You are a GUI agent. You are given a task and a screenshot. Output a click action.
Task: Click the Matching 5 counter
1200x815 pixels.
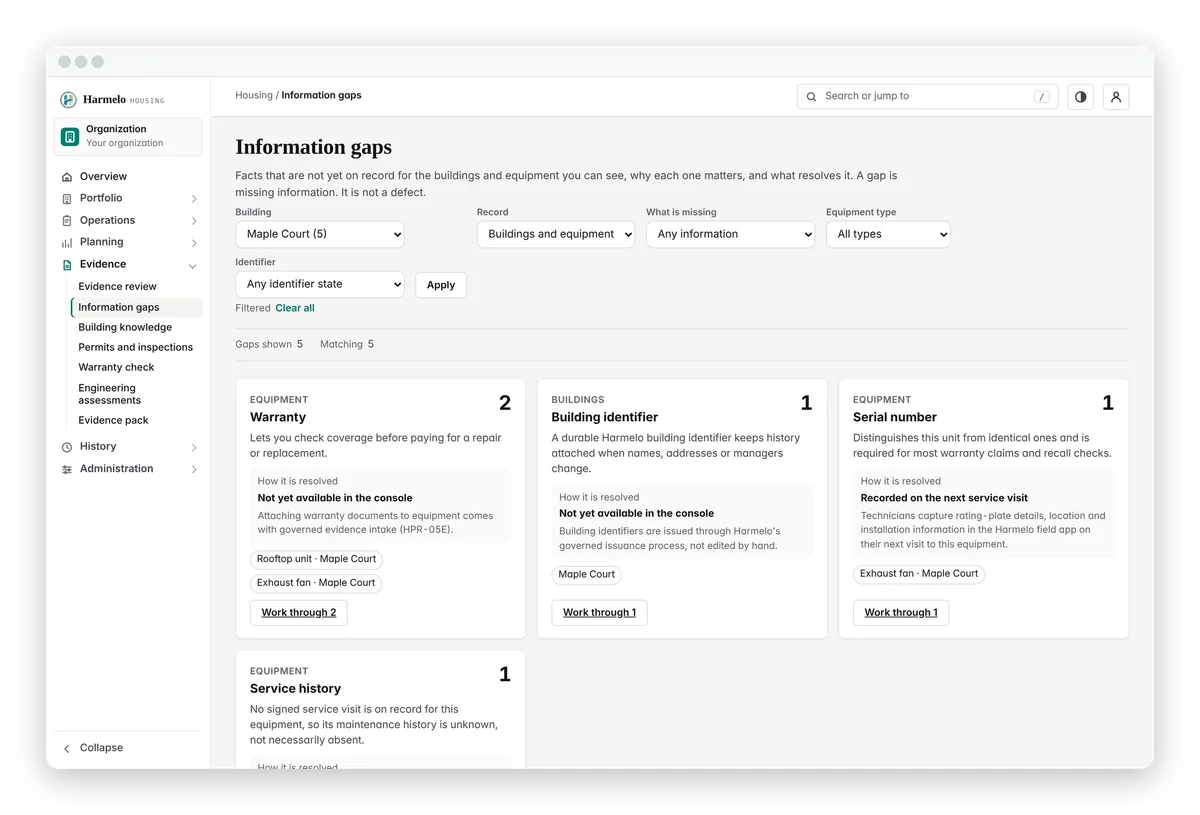347,344
